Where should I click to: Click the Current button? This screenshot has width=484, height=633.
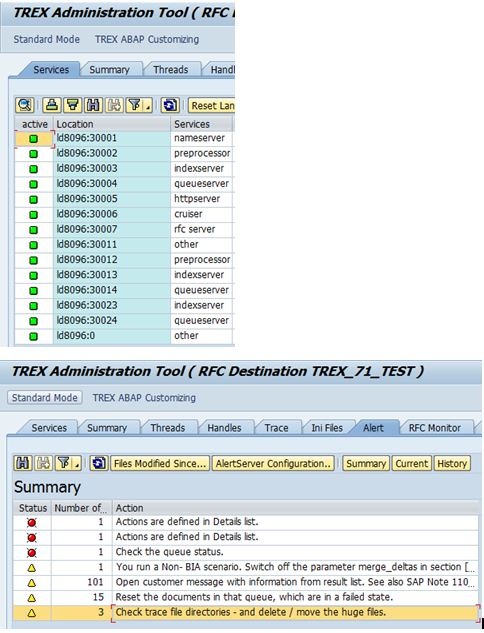click(411, 463)
